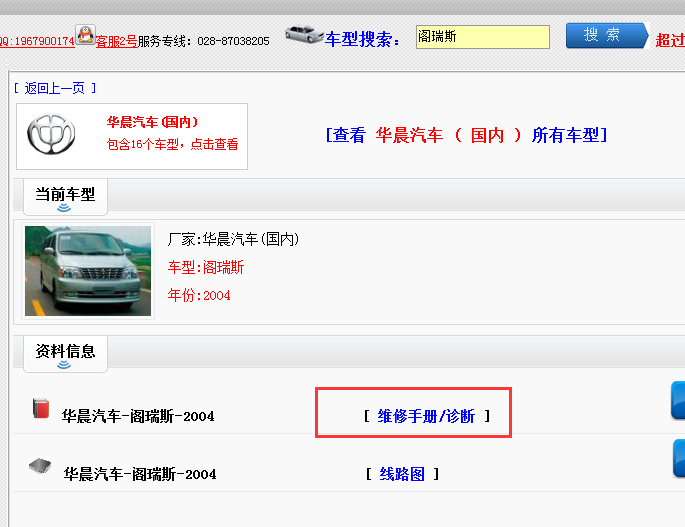Click the silver car icon beside 车型搜索
Viewport: 685px width, 527px height.
(304, 35)
